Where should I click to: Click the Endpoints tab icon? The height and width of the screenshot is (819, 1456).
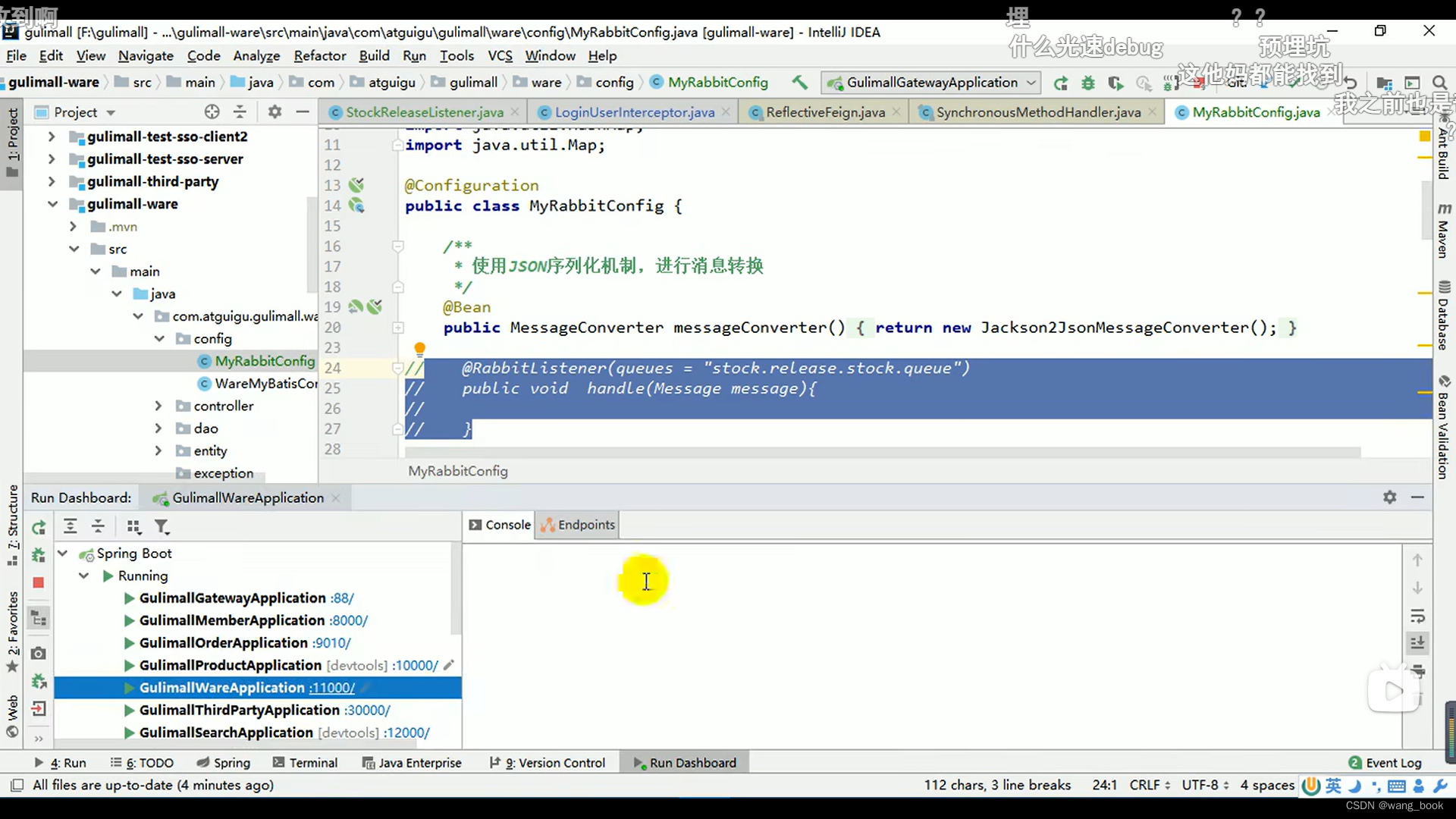(x=547, y=524)
